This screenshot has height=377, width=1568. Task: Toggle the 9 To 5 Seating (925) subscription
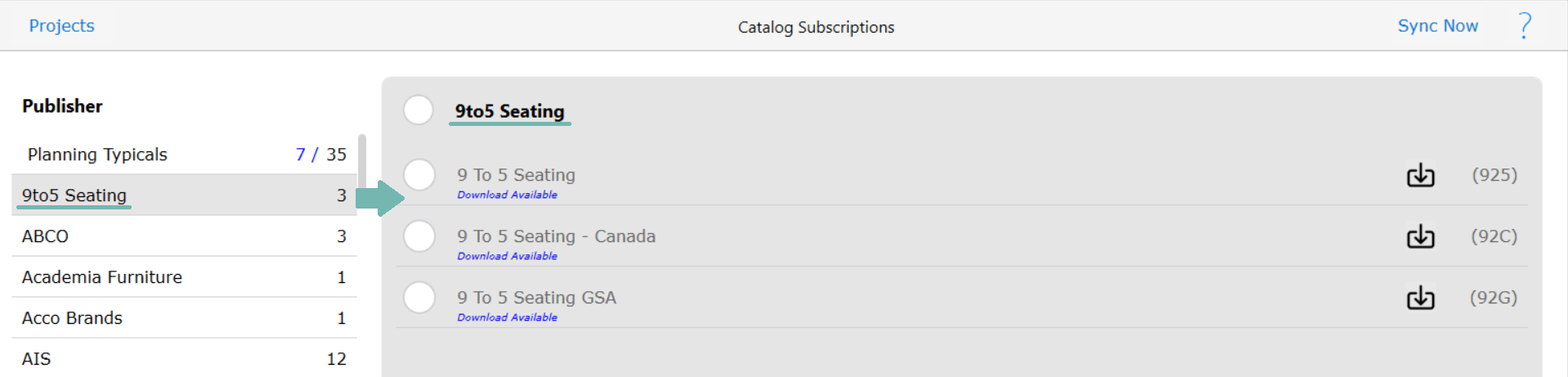[x=419, y=174]
